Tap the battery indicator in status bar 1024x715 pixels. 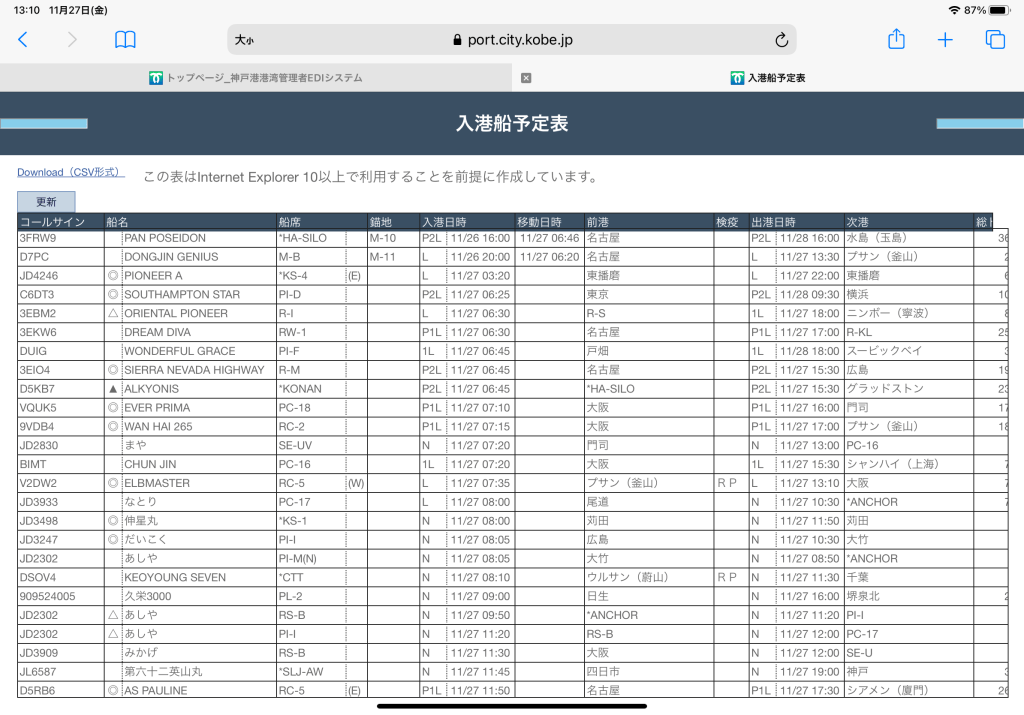coord(1001,10)
